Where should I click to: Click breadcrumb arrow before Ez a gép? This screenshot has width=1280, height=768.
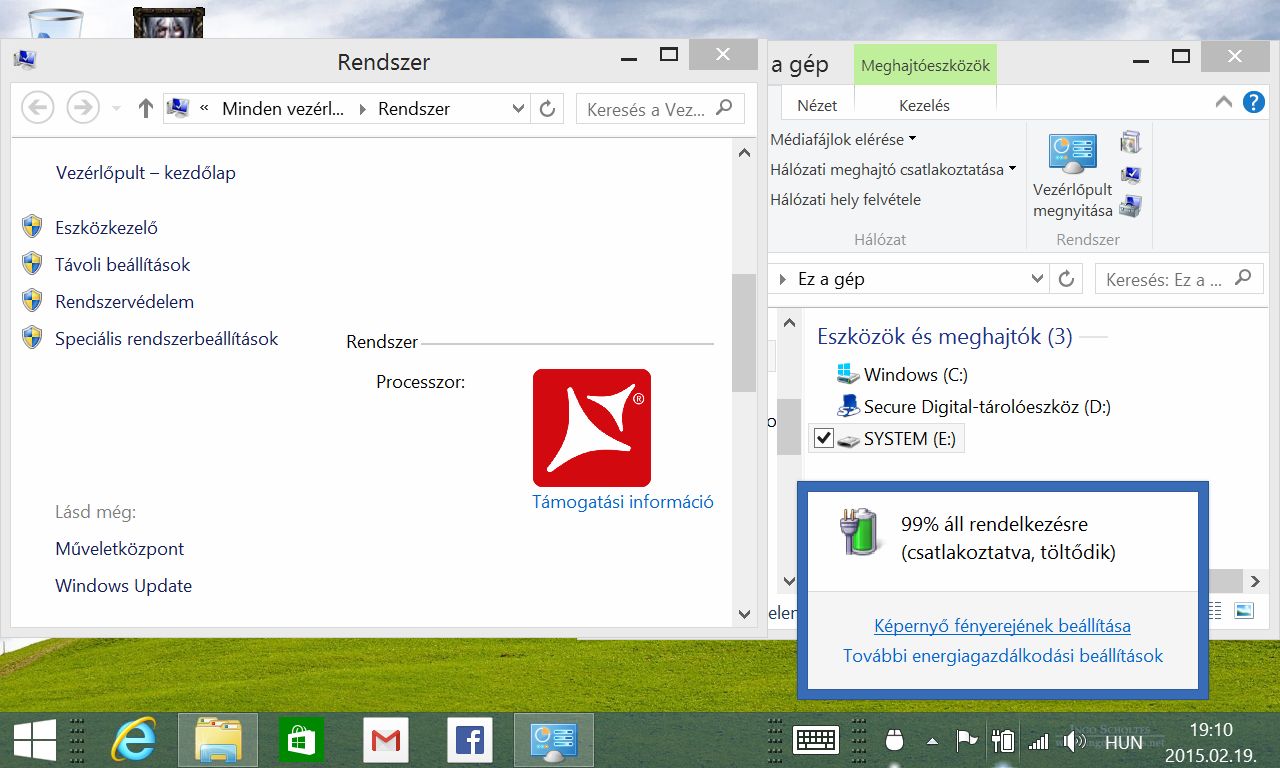click(783, 279)
